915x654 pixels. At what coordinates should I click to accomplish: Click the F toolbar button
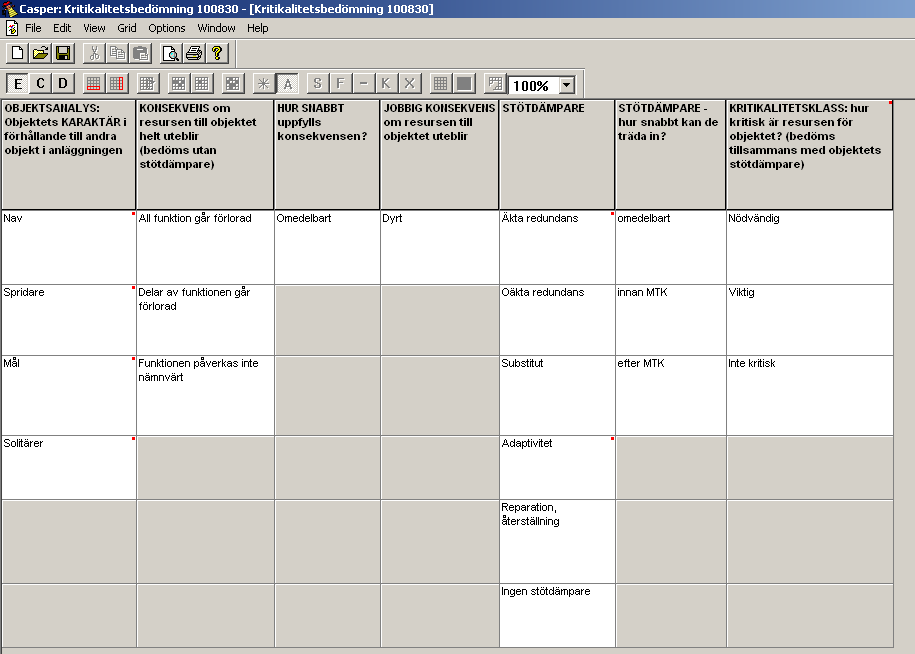pos(341,83)
